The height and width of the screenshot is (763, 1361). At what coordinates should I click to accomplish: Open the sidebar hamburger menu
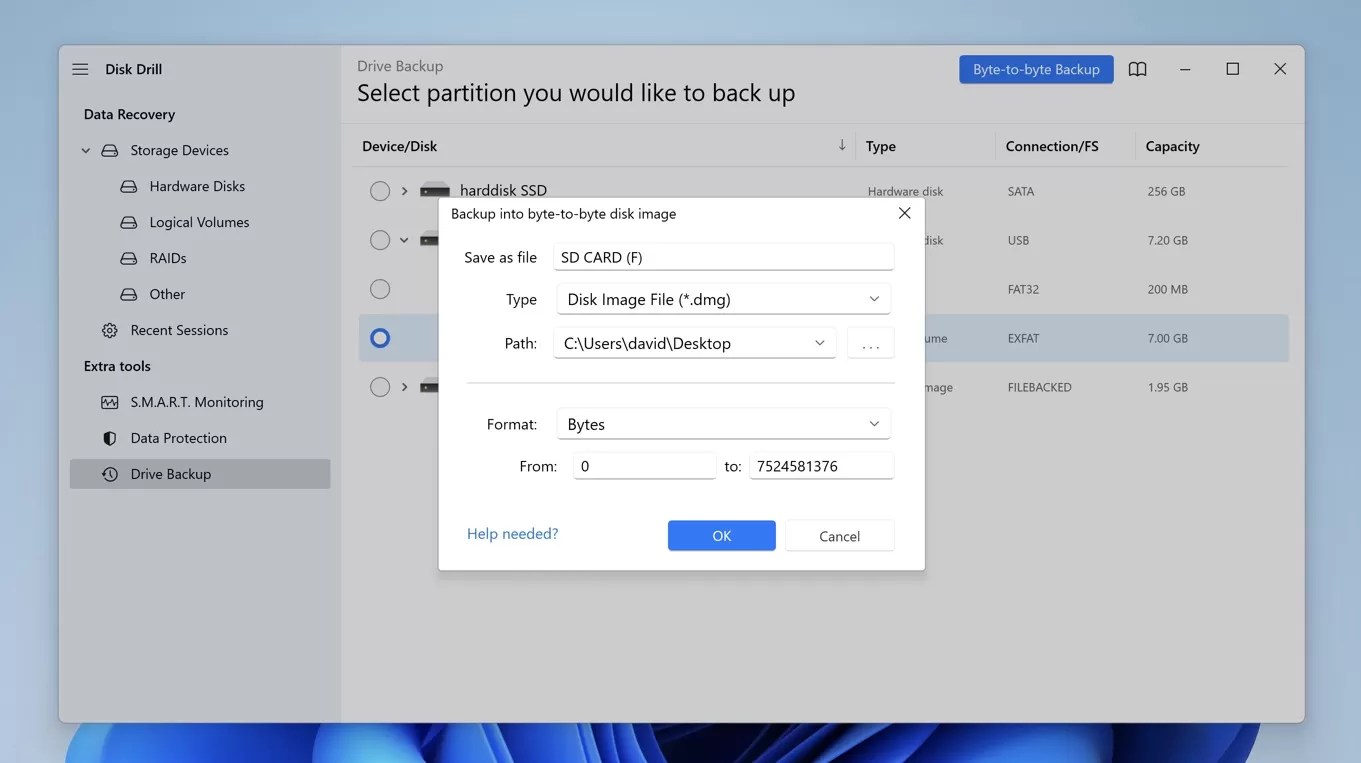79,69
